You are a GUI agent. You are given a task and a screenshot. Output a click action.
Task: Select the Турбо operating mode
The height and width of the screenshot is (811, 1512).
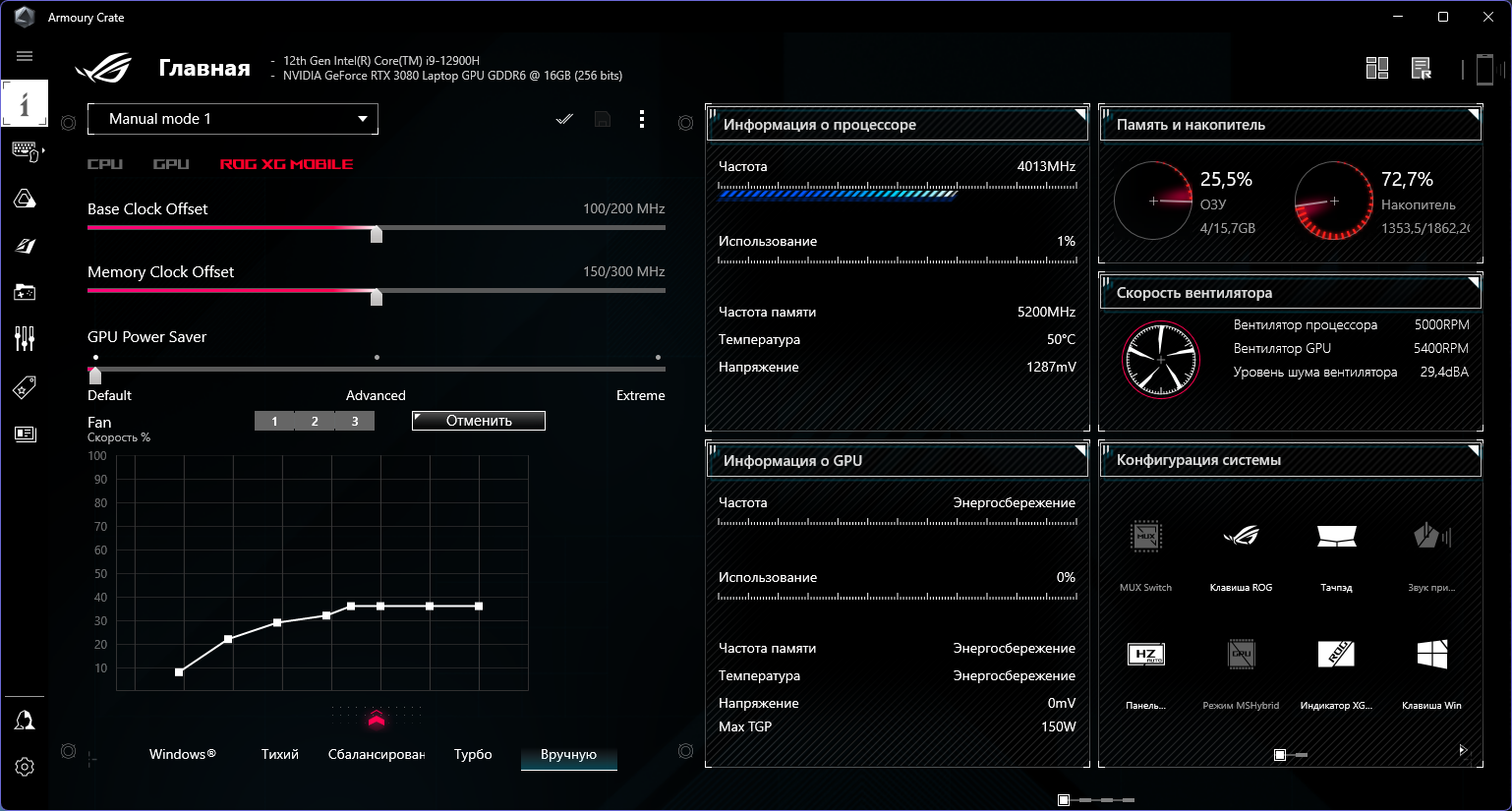[473, 754]
